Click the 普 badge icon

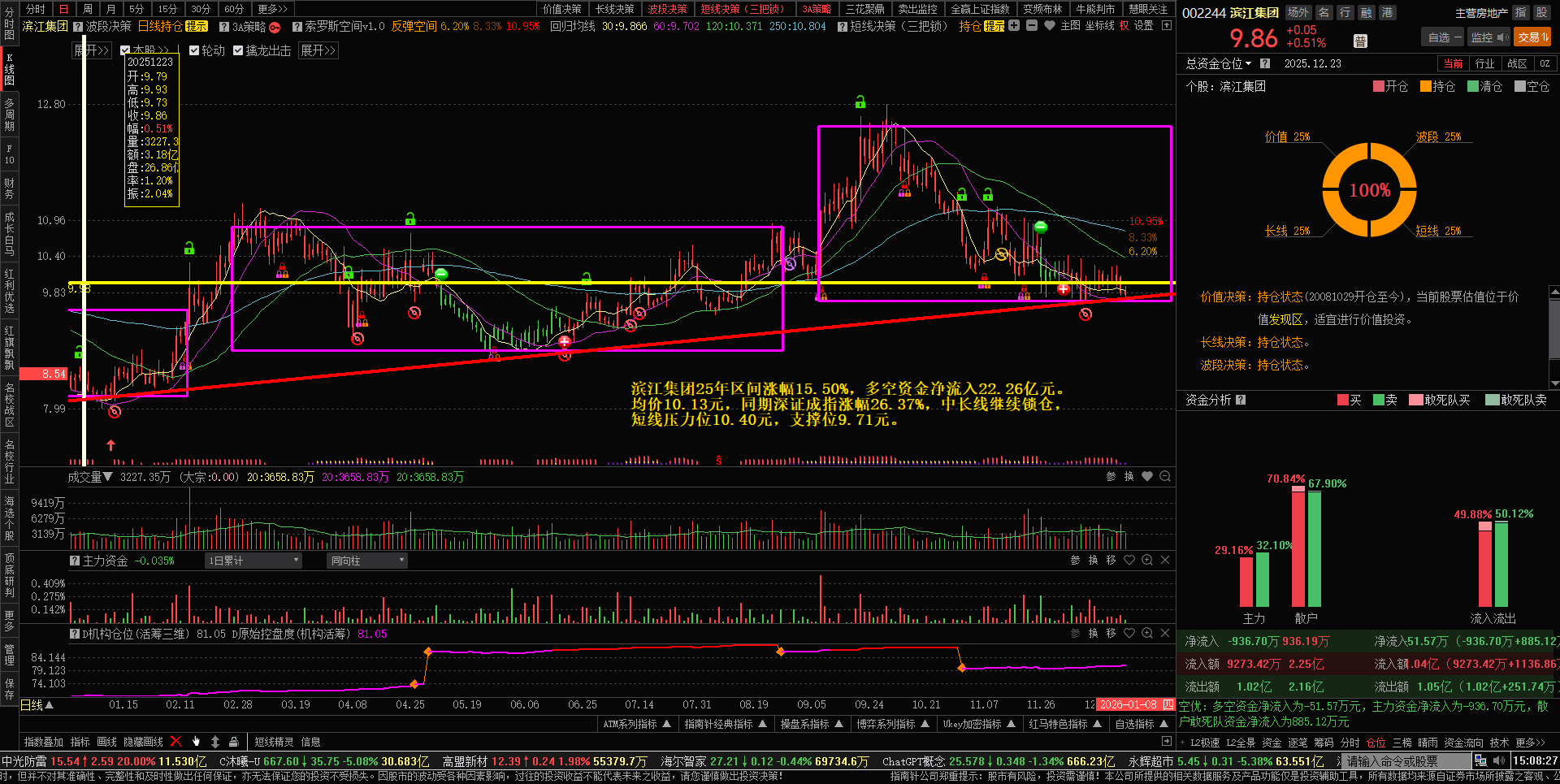[1360, 41]
